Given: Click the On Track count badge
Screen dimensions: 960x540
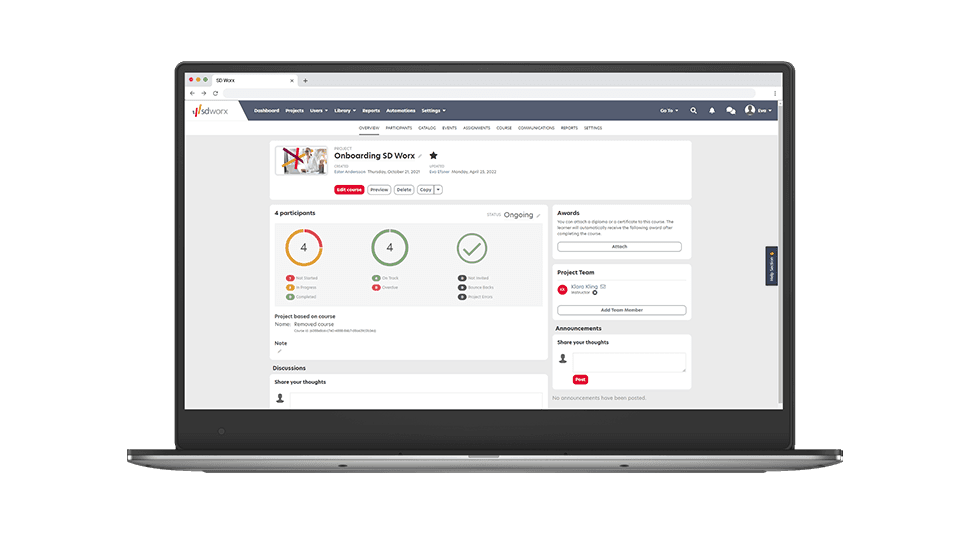Looking at the screenshot, I should pyautogui.click(x=376, y=278).
